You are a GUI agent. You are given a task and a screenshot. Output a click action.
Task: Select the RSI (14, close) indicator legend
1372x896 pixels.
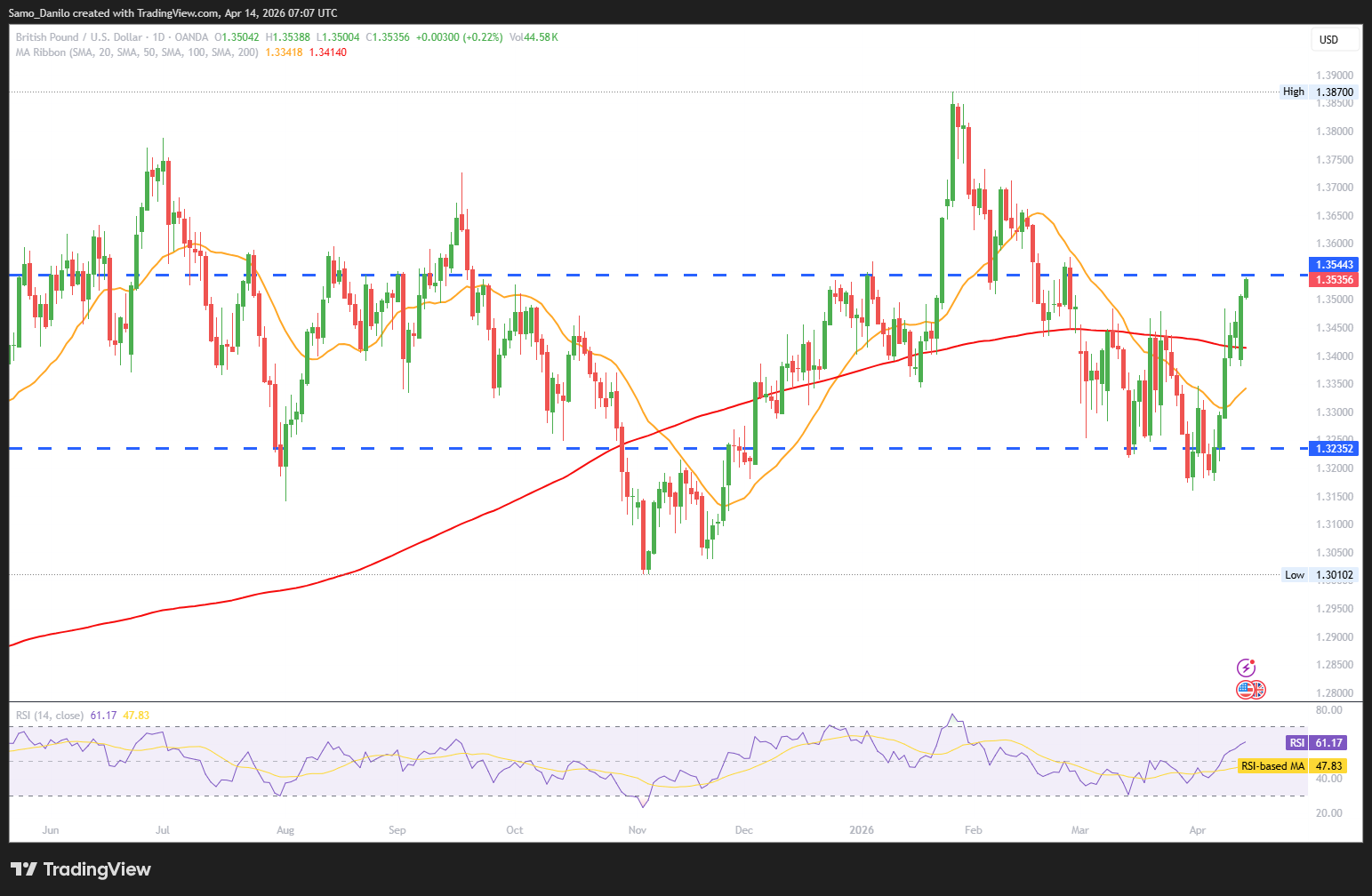[50, 716]
